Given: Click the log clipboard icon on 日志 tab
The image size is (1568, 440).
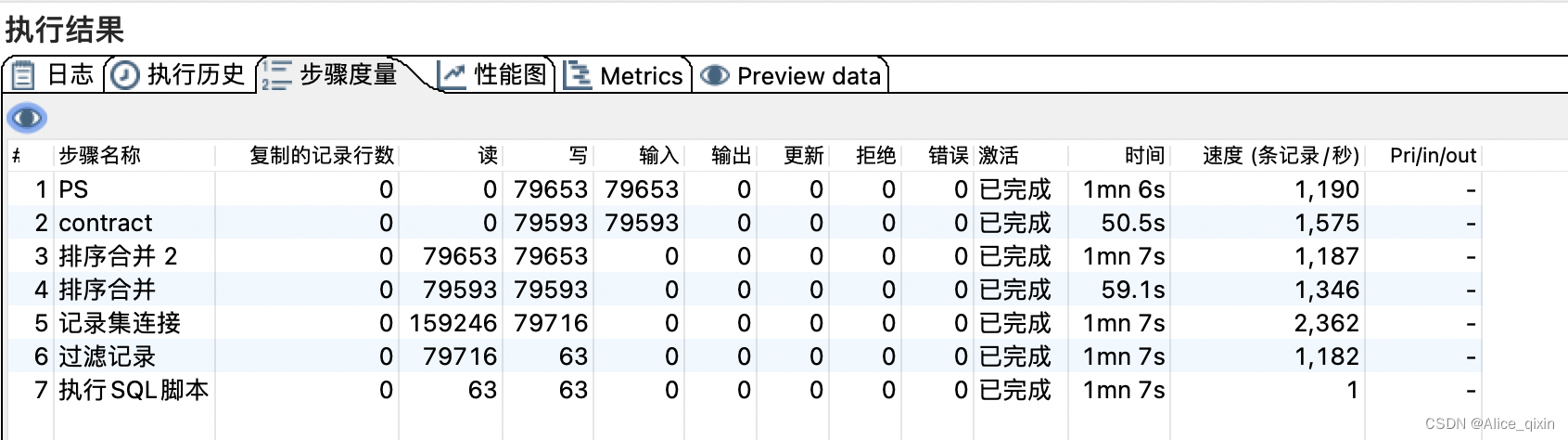Looking at the screenshot, I should (x=23, y=75).
